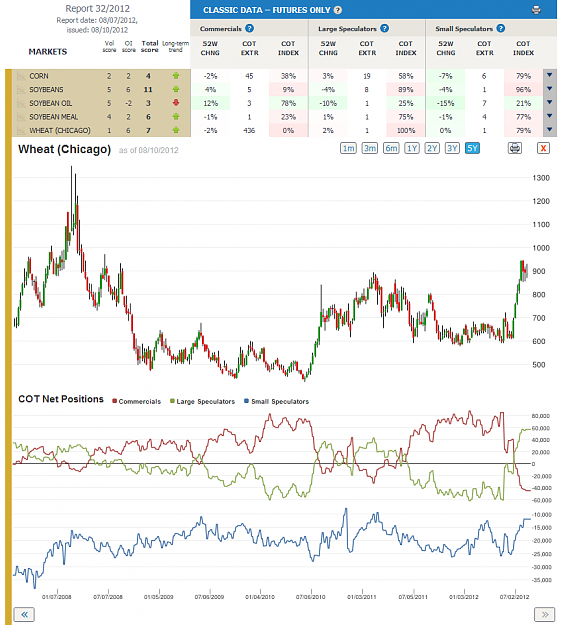Go to next period with right arrows
The image size is (563, 625).
(x=545, y=614)
